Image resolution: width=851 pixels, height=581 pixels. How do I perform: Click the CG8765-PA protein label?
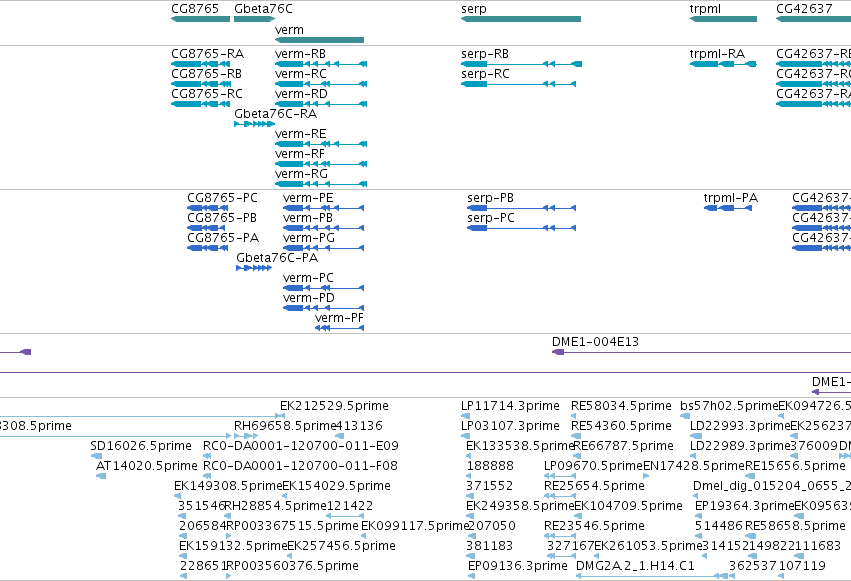(x=223, y=238)
